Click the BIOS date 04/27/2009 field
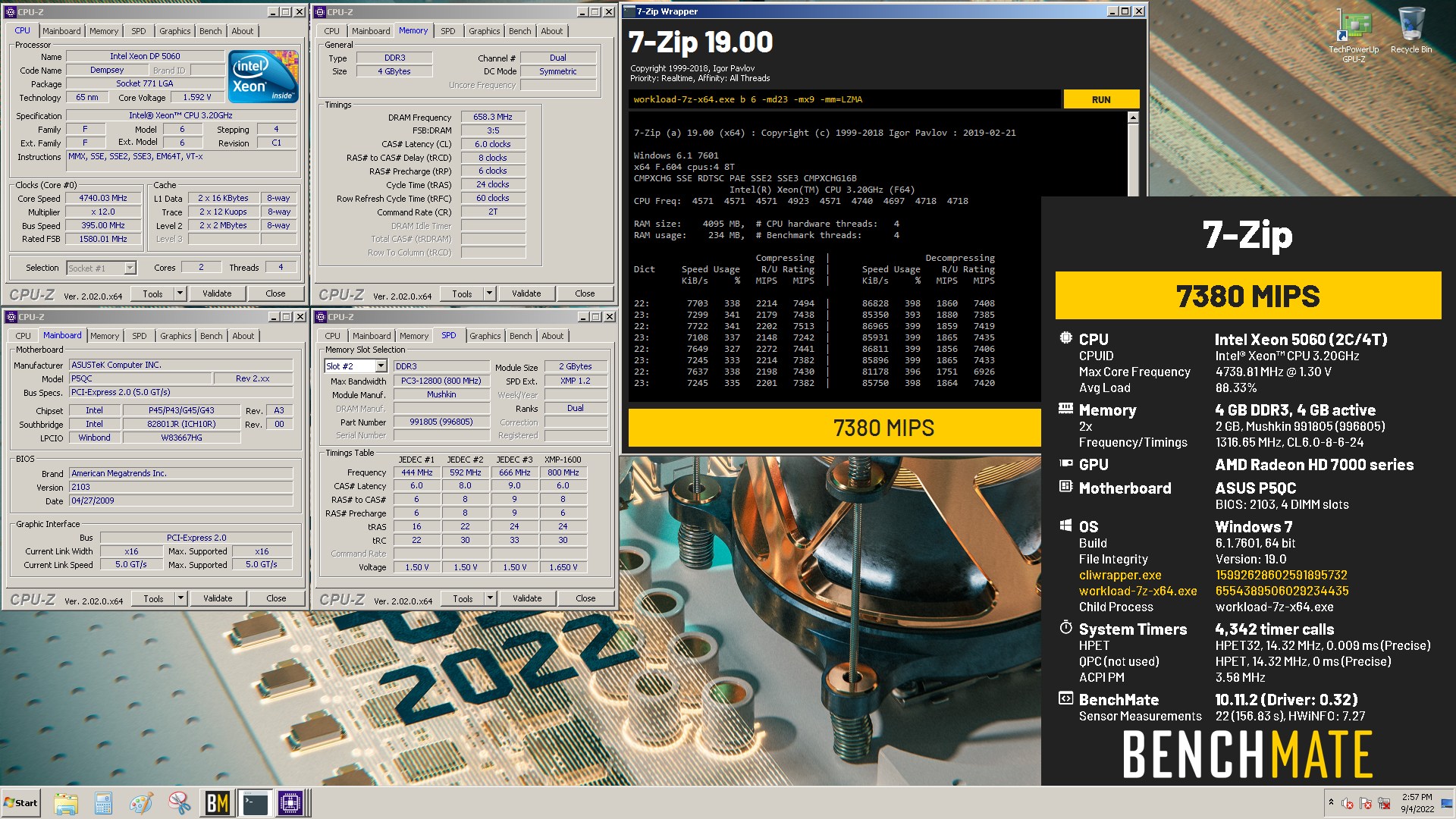Image resolution: width=1456 pixels, height=819 pixels. pos(181,500)
